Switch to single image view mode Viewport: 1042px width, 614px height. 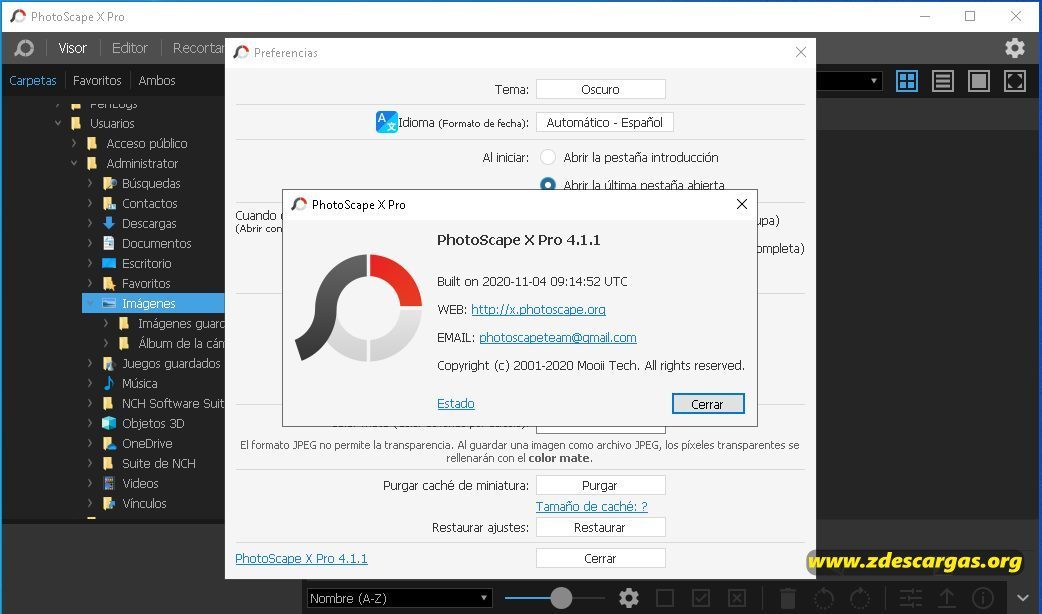click(978, 81)
